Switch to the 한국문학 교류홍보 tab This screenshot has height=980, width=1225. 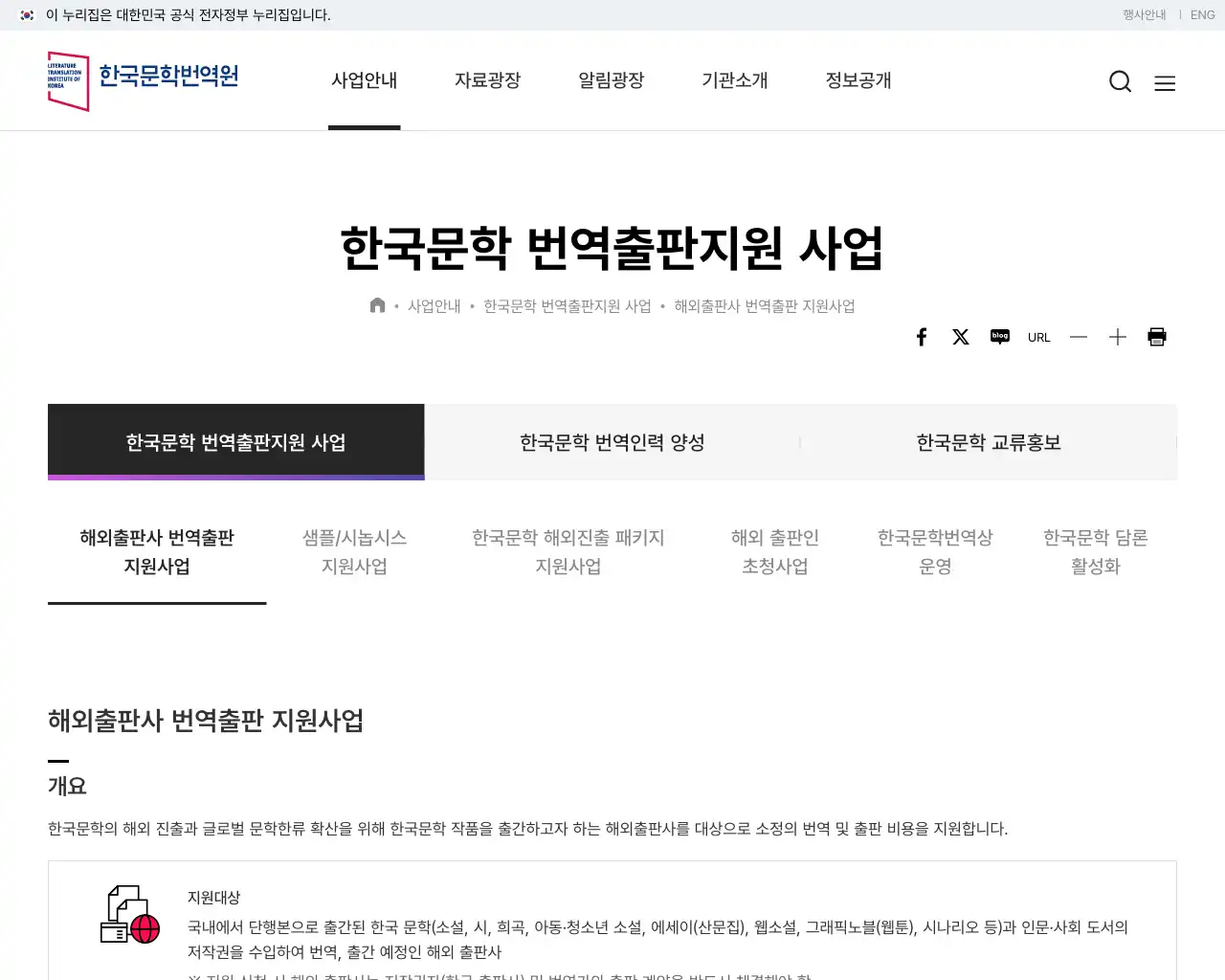tap(989, 442)
